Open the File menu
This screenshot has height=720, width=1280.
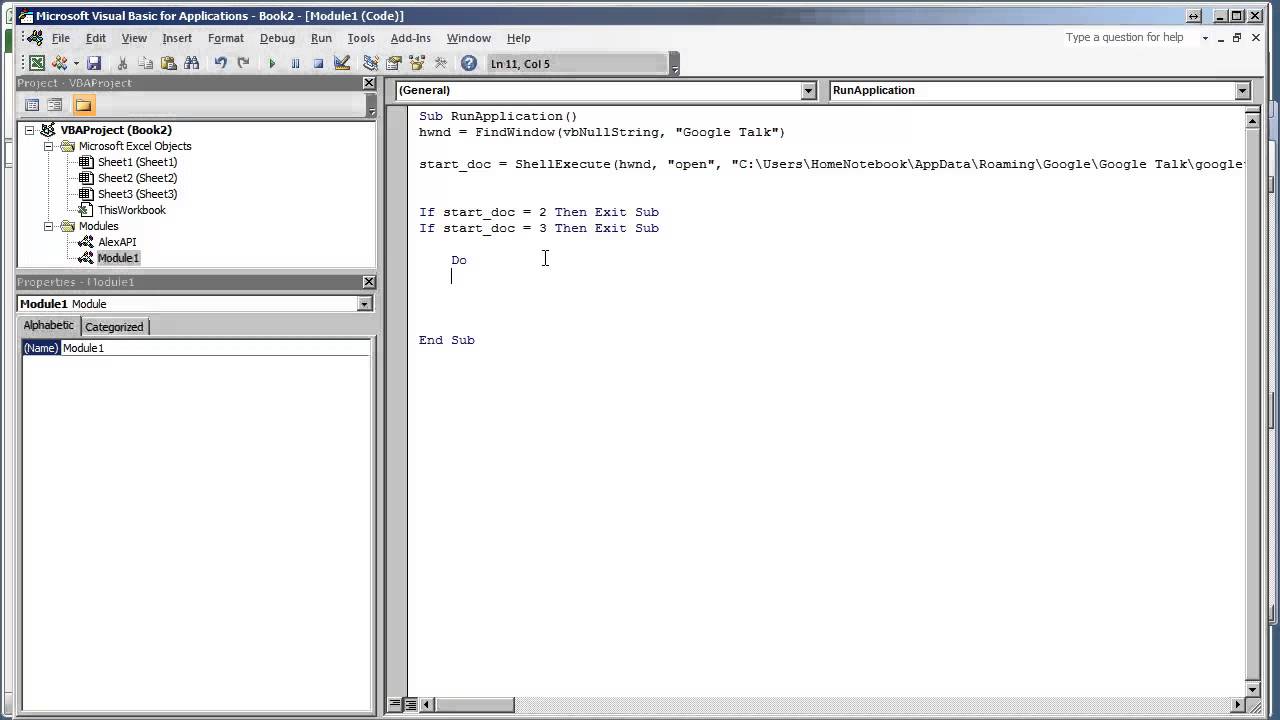(61, 38)
